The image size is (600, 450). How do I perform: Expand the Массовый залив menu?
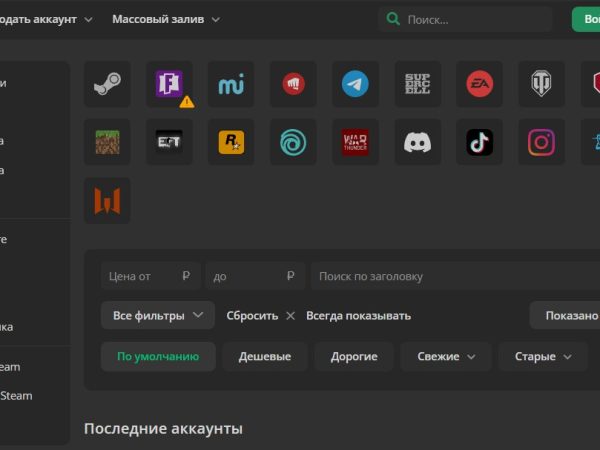click(x=166, y=19)
